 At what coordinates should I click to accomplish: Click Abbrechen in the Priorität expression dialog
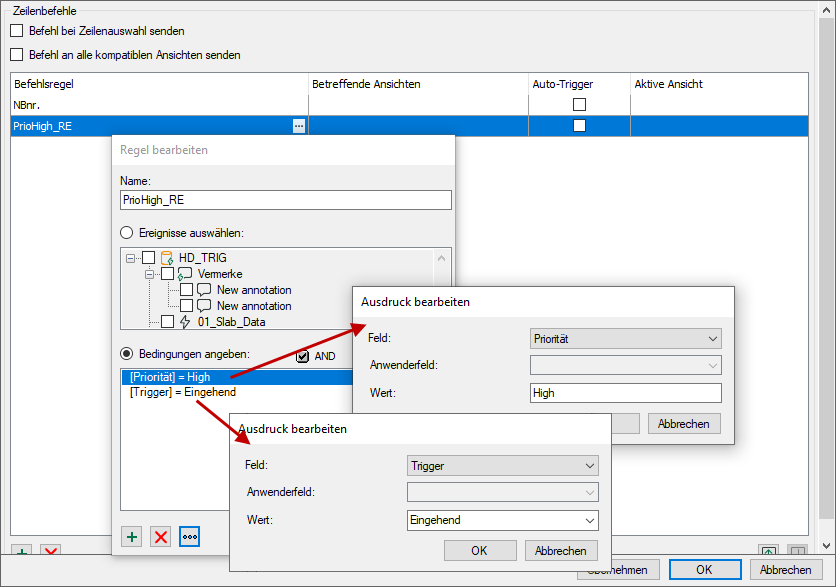(684, 424)
